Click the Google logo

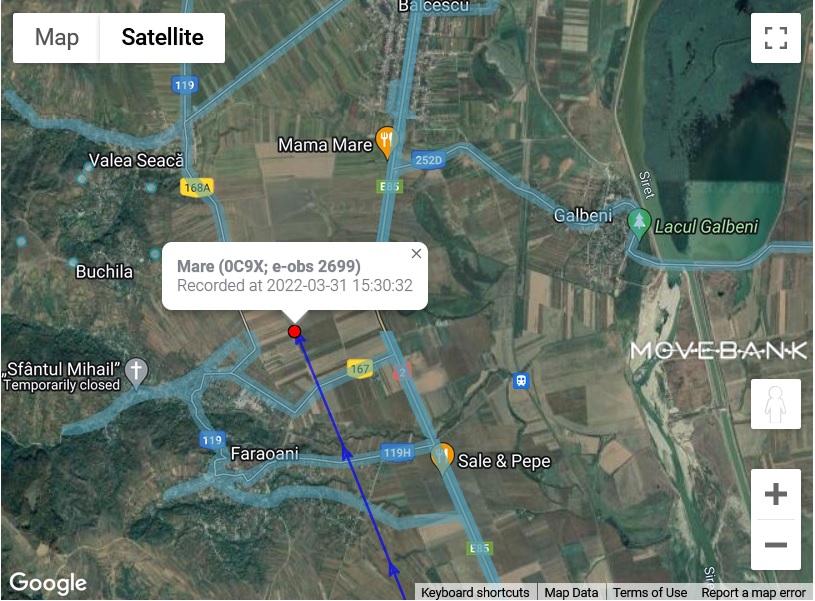[48, 583]
